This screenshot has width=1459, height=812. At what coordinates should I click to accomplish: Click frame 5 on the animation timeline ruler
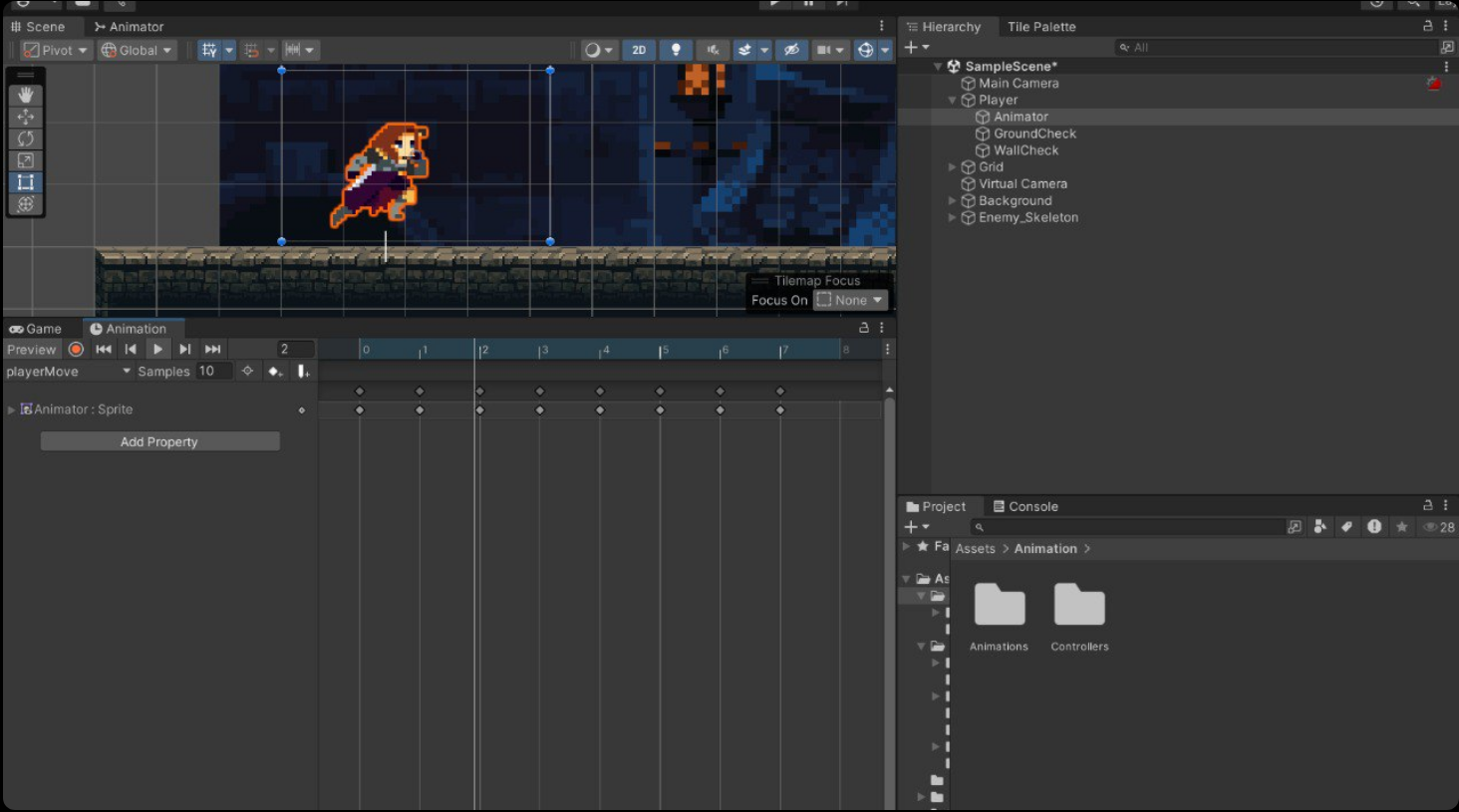661,350
